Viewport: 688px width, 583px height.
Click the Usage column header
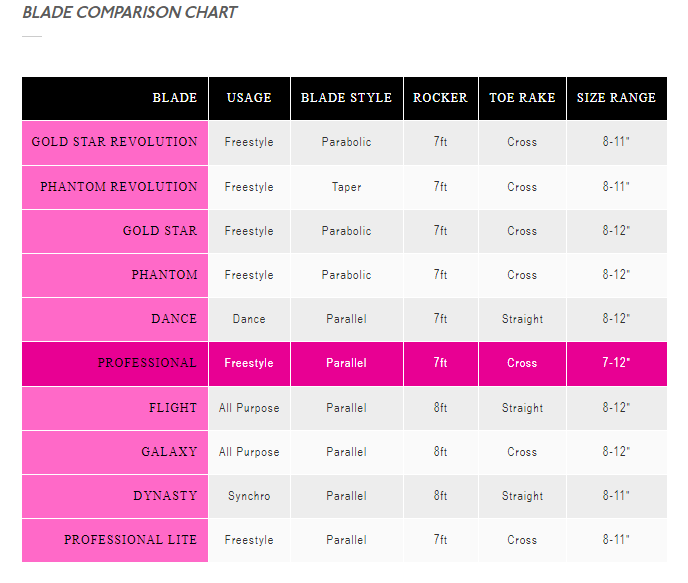click(x=249, y=98)
